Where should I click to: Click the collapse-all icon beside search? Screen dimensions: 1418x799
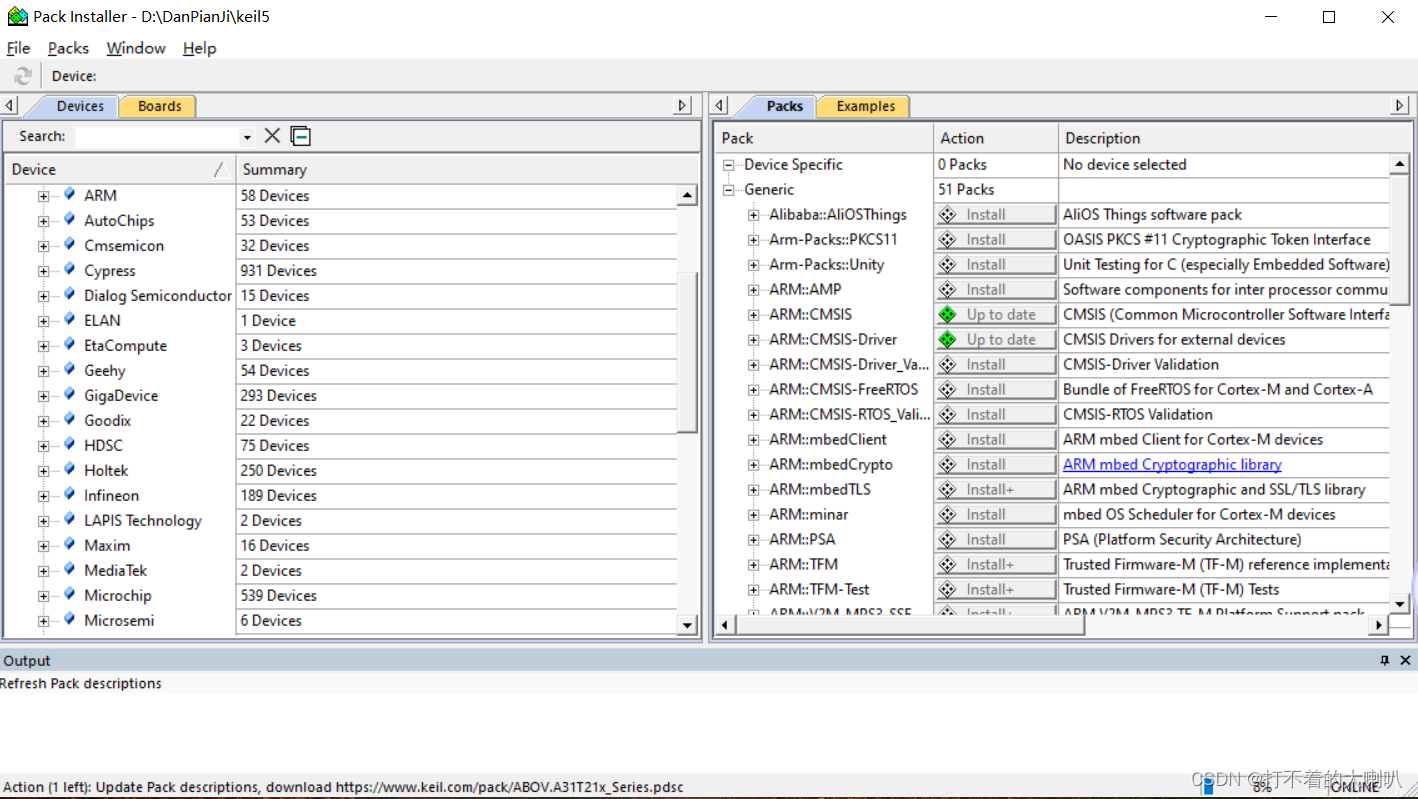tap(300, 136)
